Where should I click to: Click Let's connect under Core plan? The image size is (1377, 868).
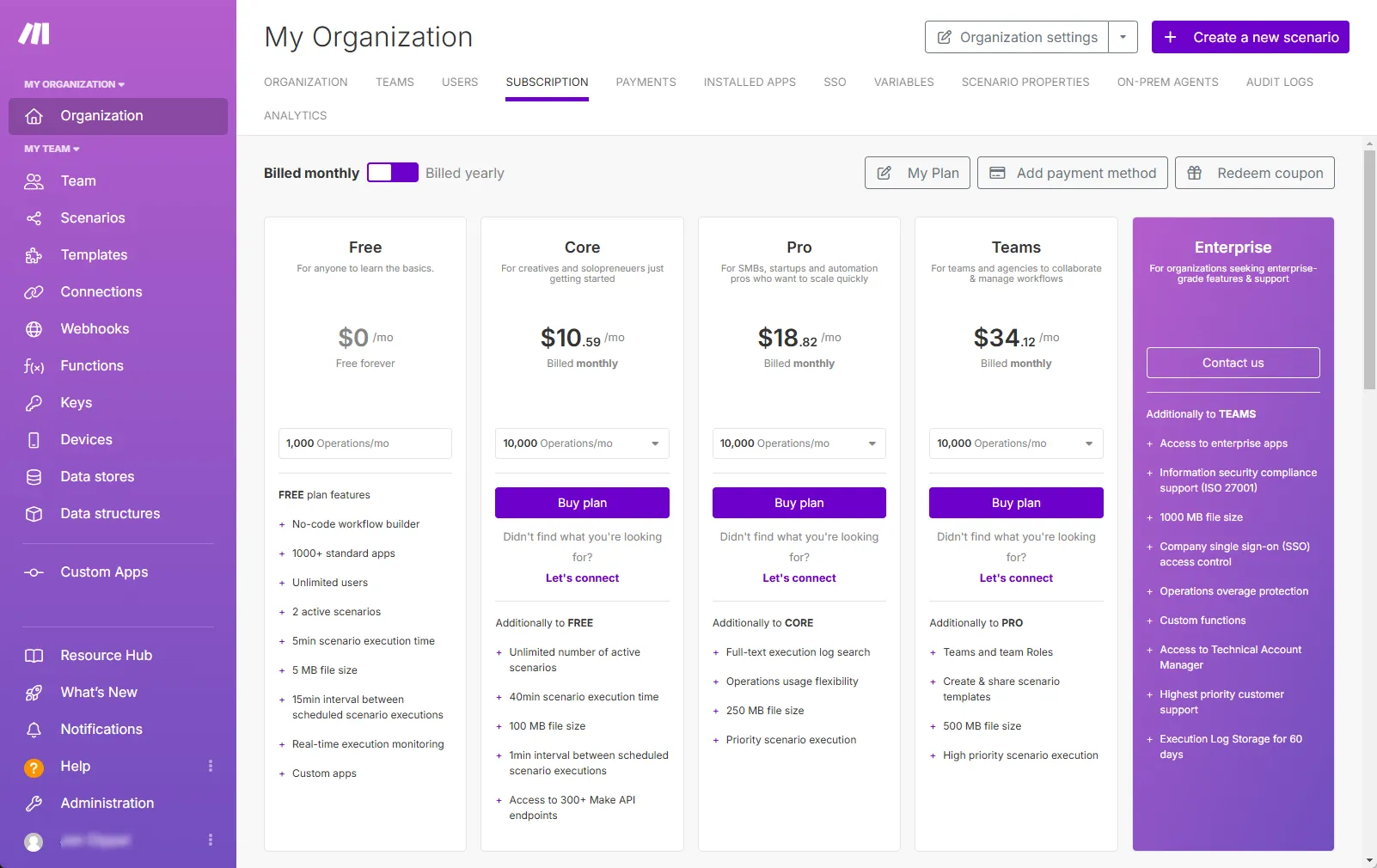pos(582,578)
